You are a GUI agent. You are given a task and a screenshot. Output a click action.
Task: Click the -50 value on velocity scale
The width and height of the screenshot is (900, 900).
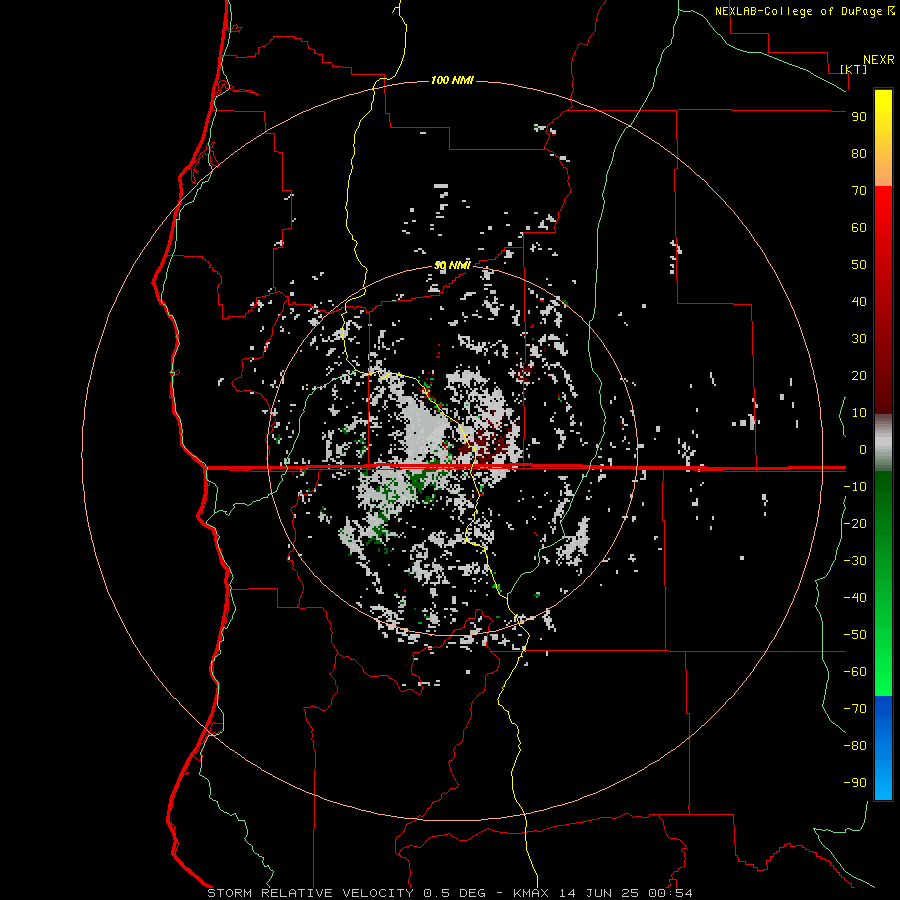pos(855,635)
